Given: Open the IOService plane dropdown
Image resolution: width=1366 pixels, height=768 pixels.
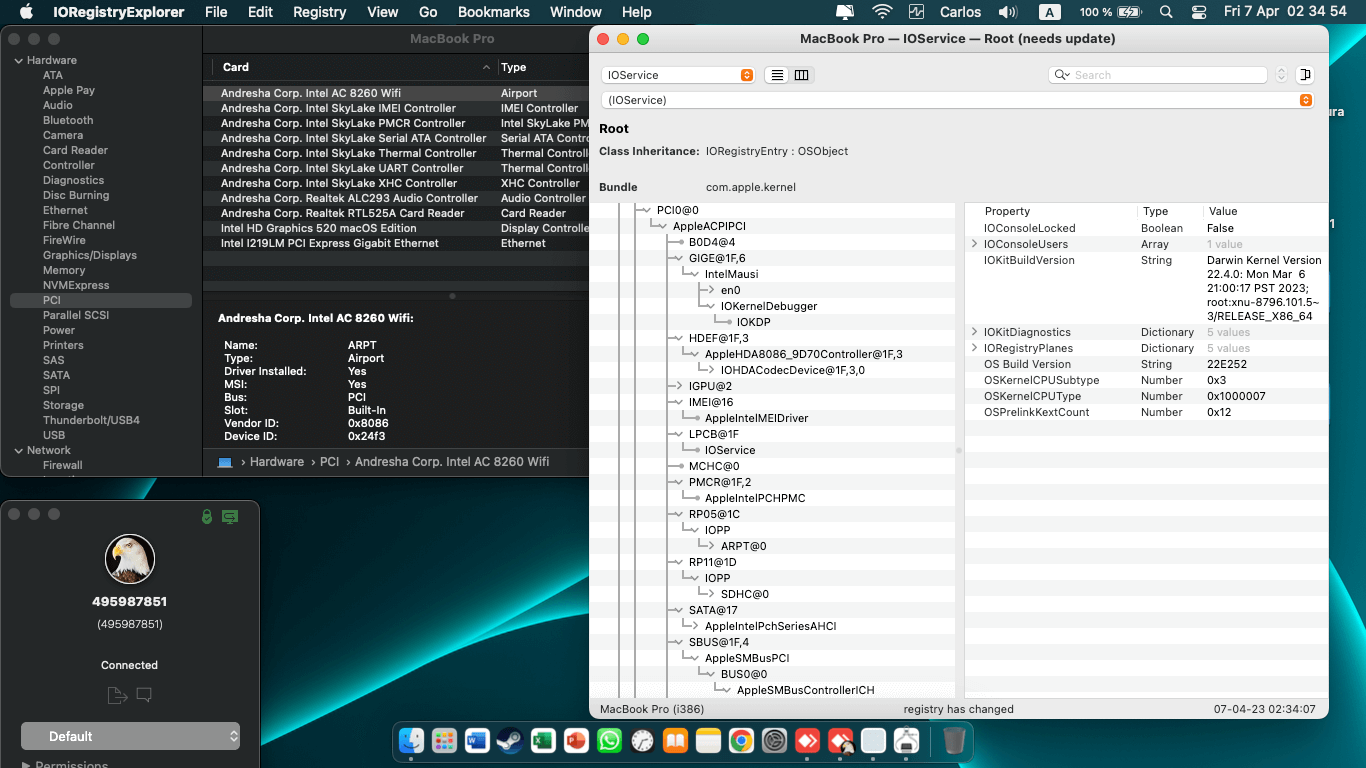Looking at the screenshot, I should (x=678, y=75).
